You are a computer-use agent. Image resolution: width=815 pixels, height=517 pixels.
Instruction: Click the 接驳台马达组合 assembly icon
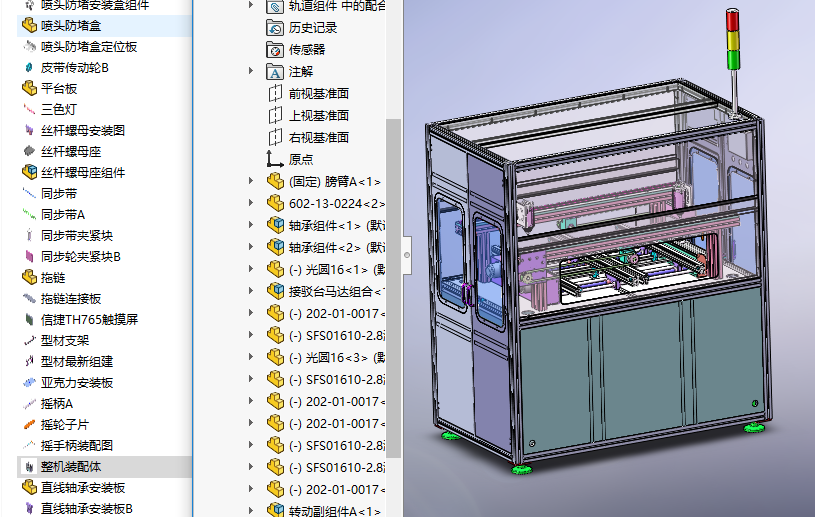tap(274, 291)
